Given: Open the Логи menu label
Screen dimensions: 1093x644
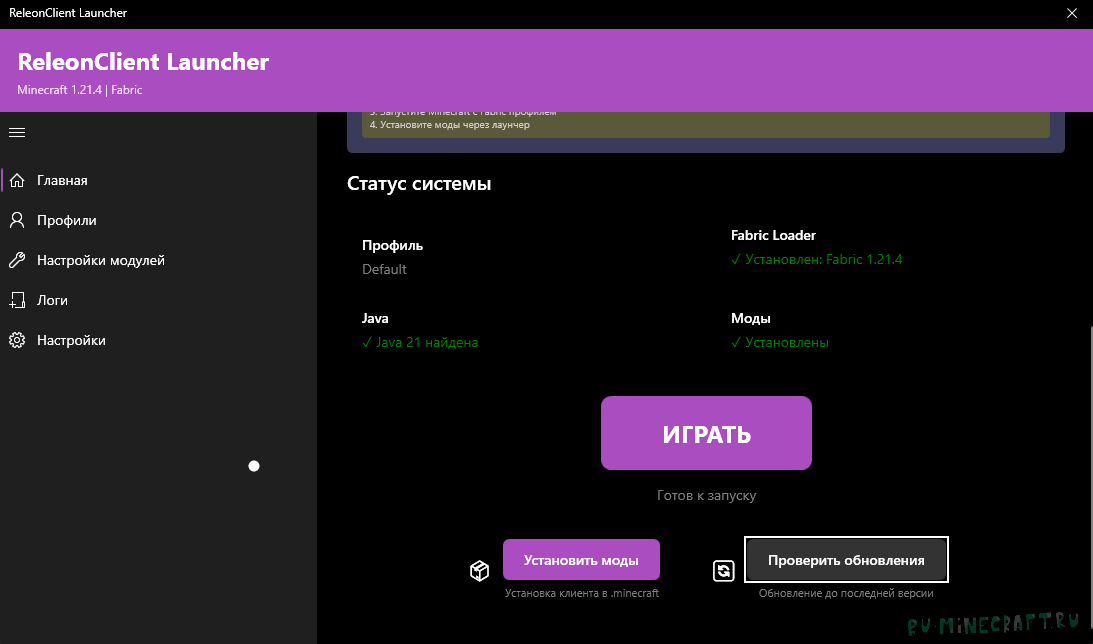Looking at the screenshot, I should (52, 300).
